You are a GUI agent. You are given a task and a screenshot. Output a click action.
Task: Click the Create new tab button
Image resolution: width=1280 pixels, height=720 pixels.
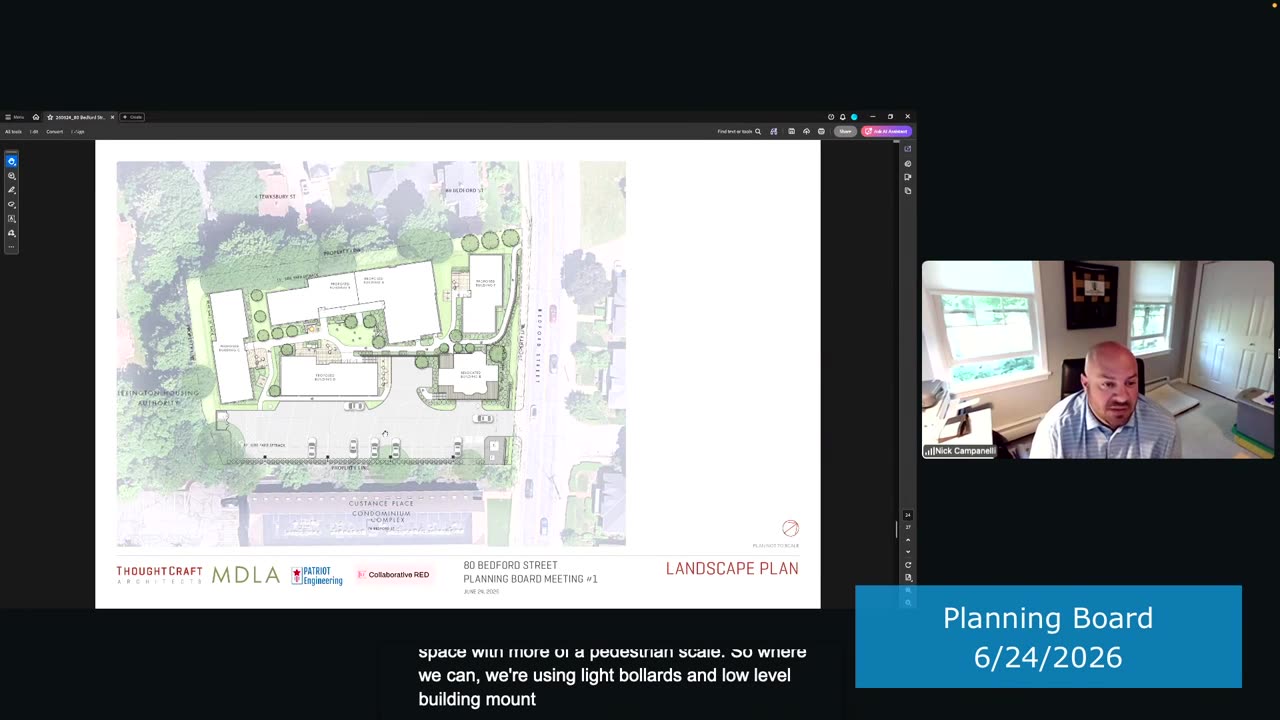132,117
